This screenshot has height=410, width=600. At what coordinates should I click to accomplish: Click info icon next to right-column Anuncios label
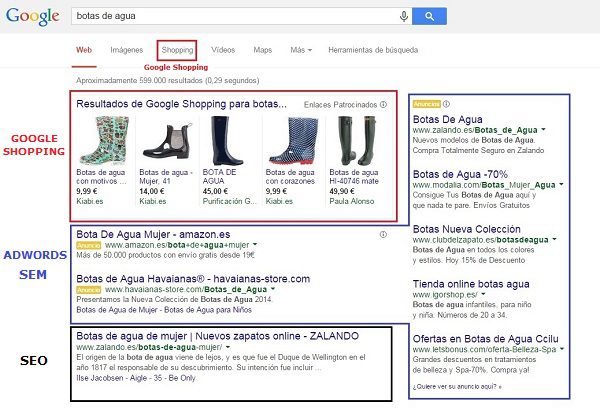tap(446, 104)
